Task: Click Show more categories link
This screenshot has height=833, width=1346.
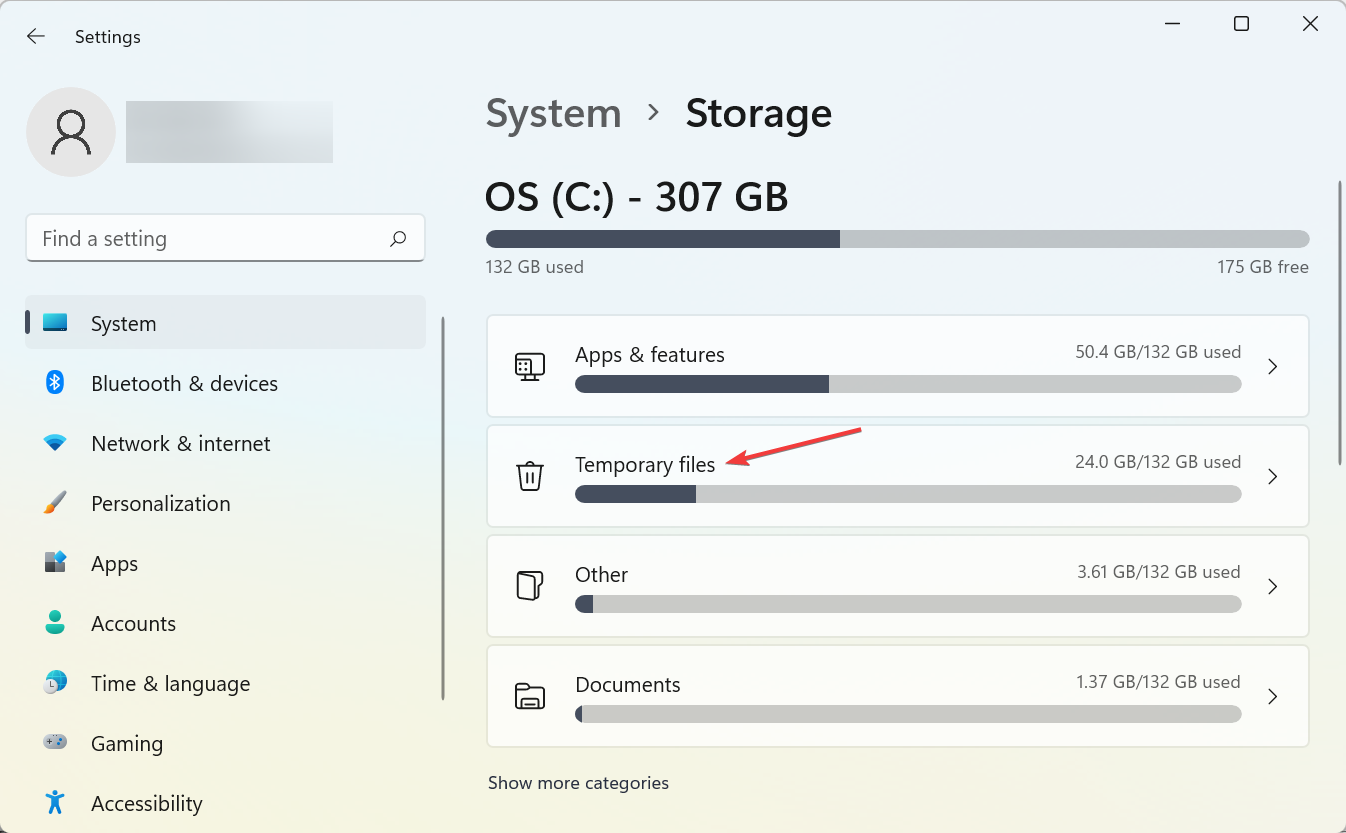Action: coord(578,783)
